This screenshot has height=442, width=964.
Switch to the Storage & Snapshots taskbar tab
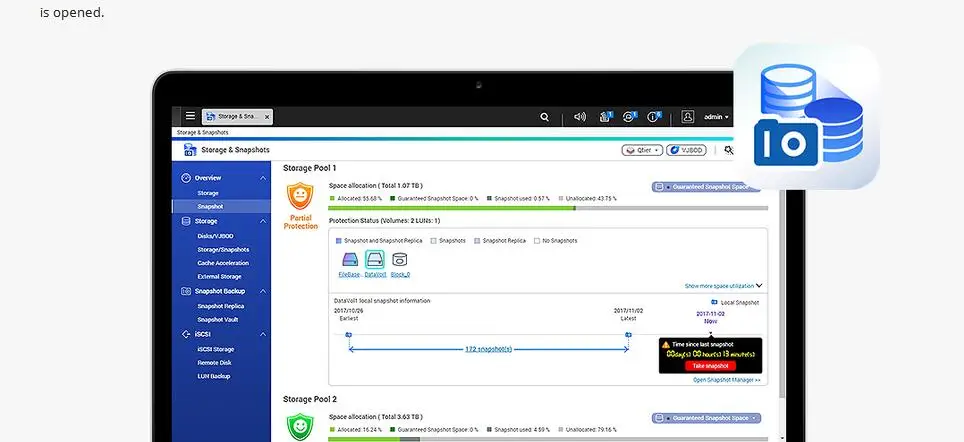tap(237, 116)
